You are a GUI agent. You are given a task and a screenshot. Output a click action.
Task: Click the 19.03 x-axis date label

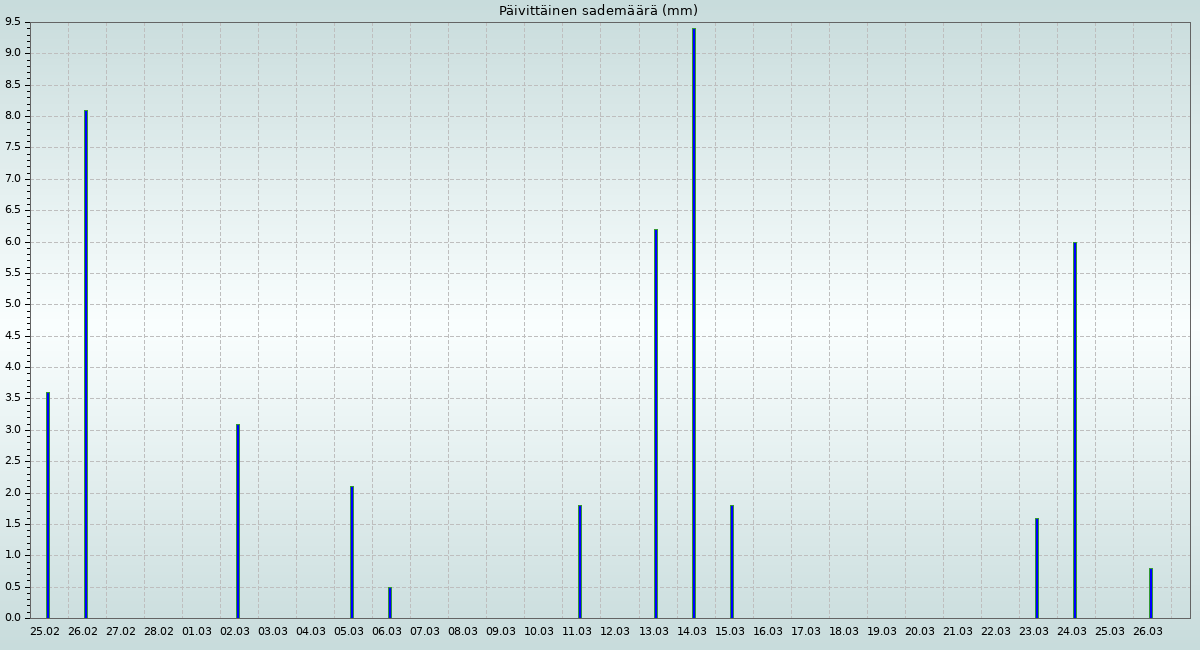click(881, 632)
